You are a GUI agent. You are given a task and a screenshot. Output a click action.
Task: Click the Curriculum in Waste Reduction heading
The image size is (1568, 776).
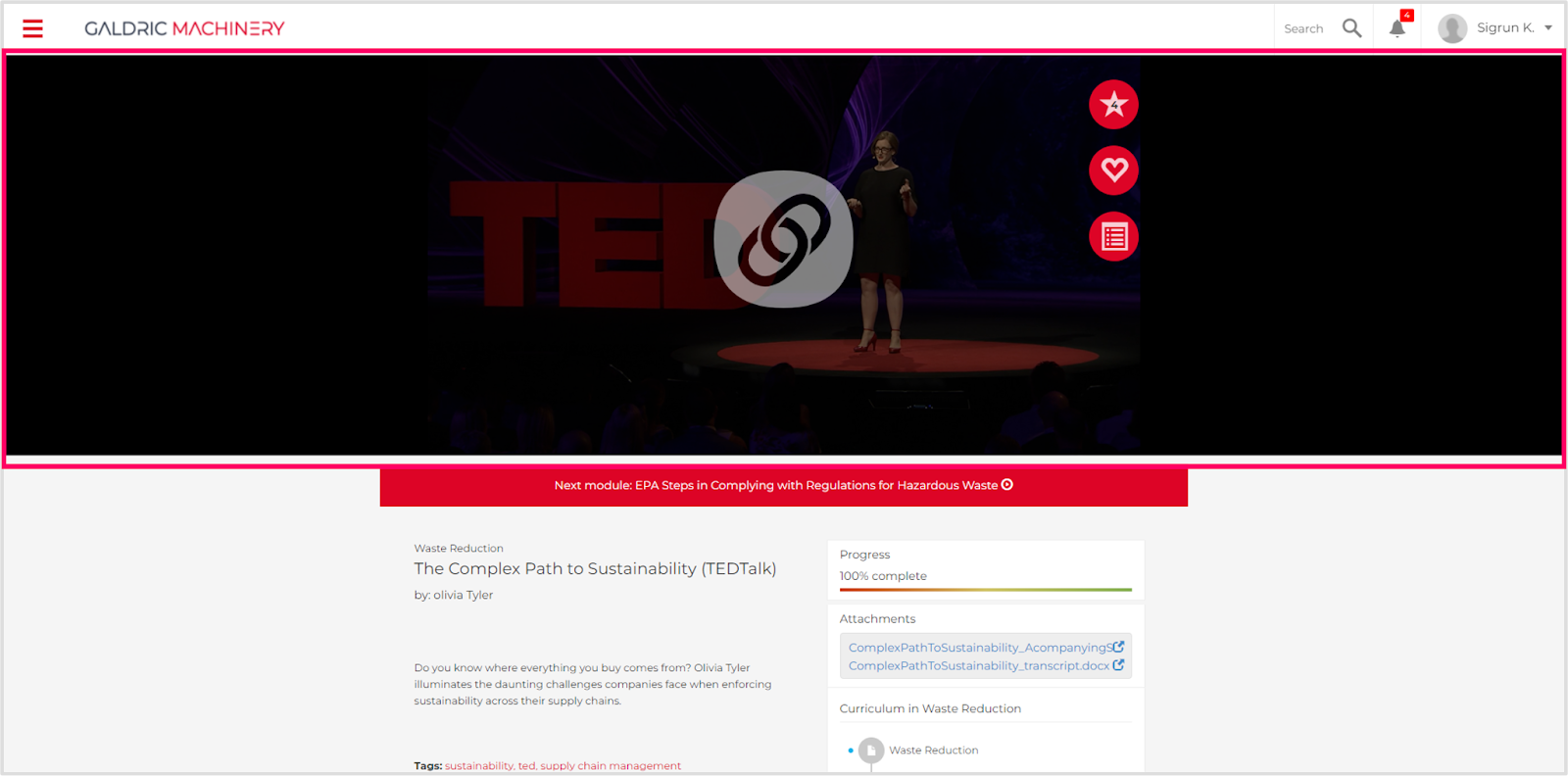[x=930, y=708]
